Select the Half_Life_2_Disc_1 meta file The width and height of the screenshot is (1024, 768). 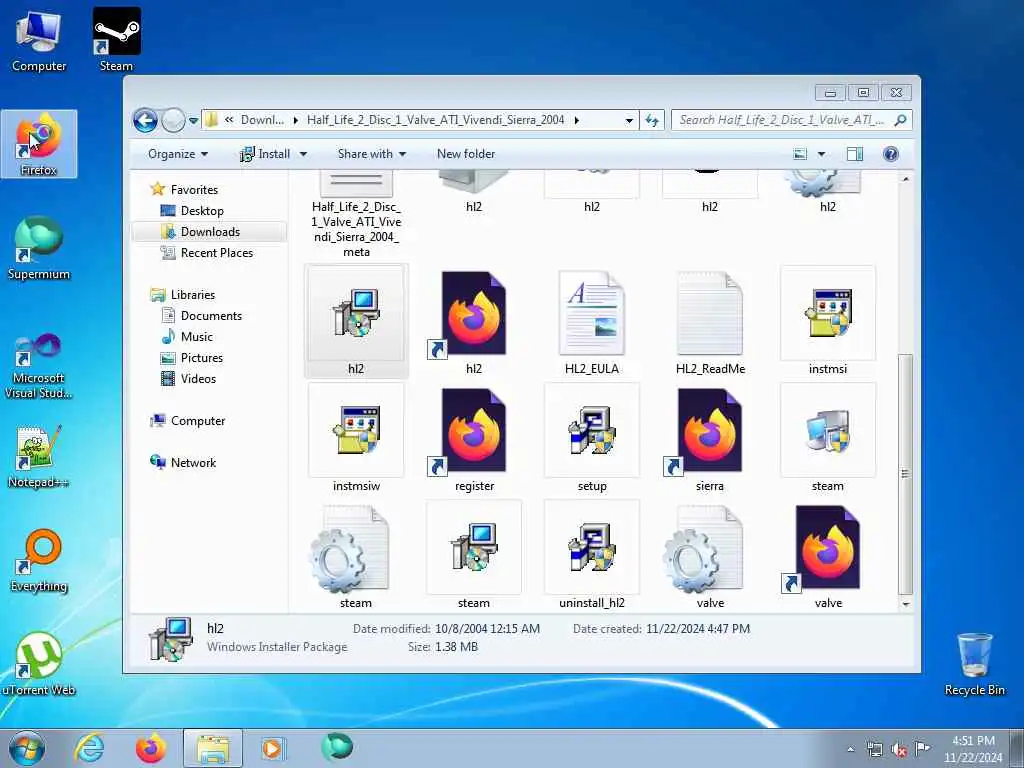pos(356,216)
